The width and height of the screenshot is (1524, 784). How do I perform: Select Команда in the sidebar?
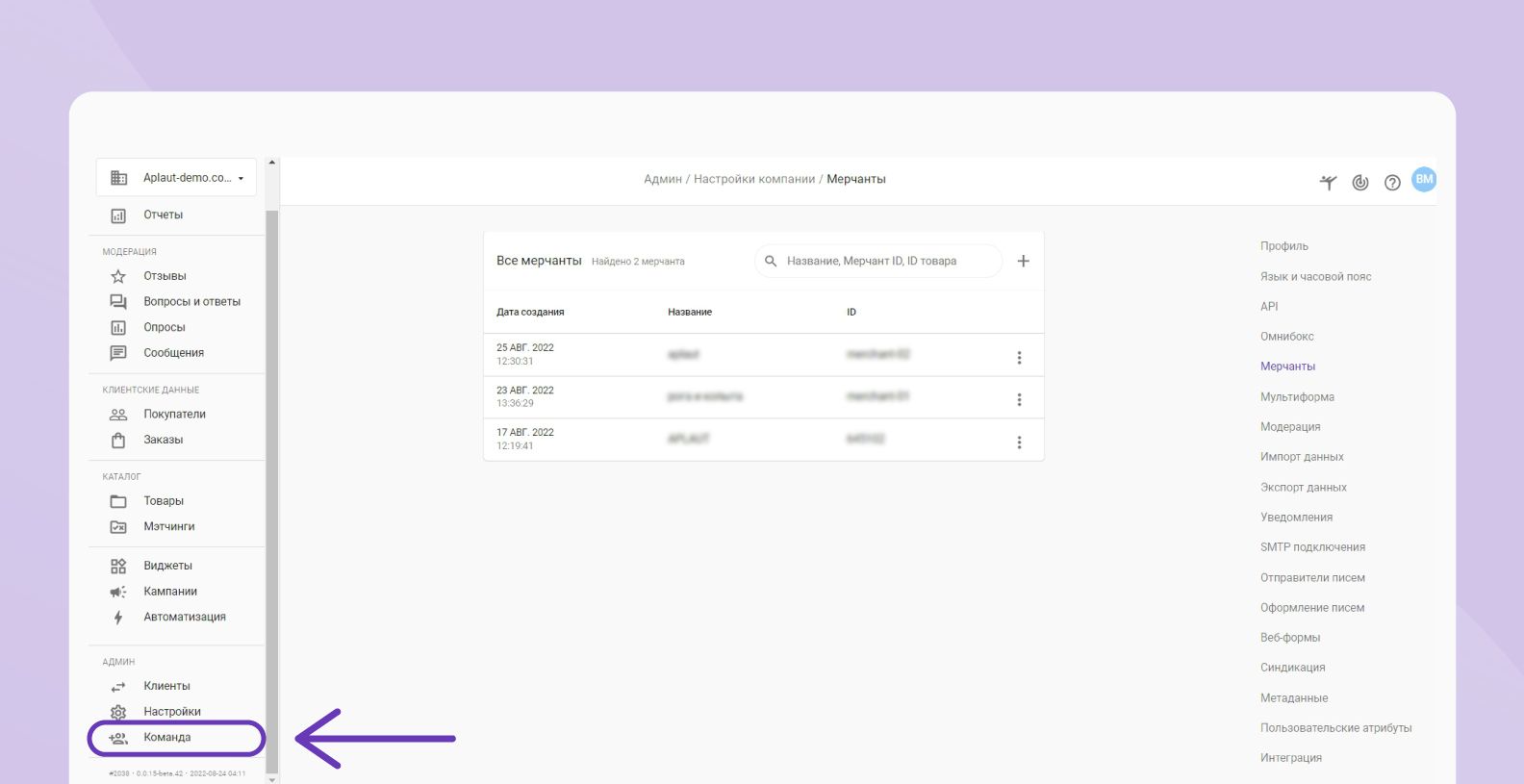(x=167, y=738)
